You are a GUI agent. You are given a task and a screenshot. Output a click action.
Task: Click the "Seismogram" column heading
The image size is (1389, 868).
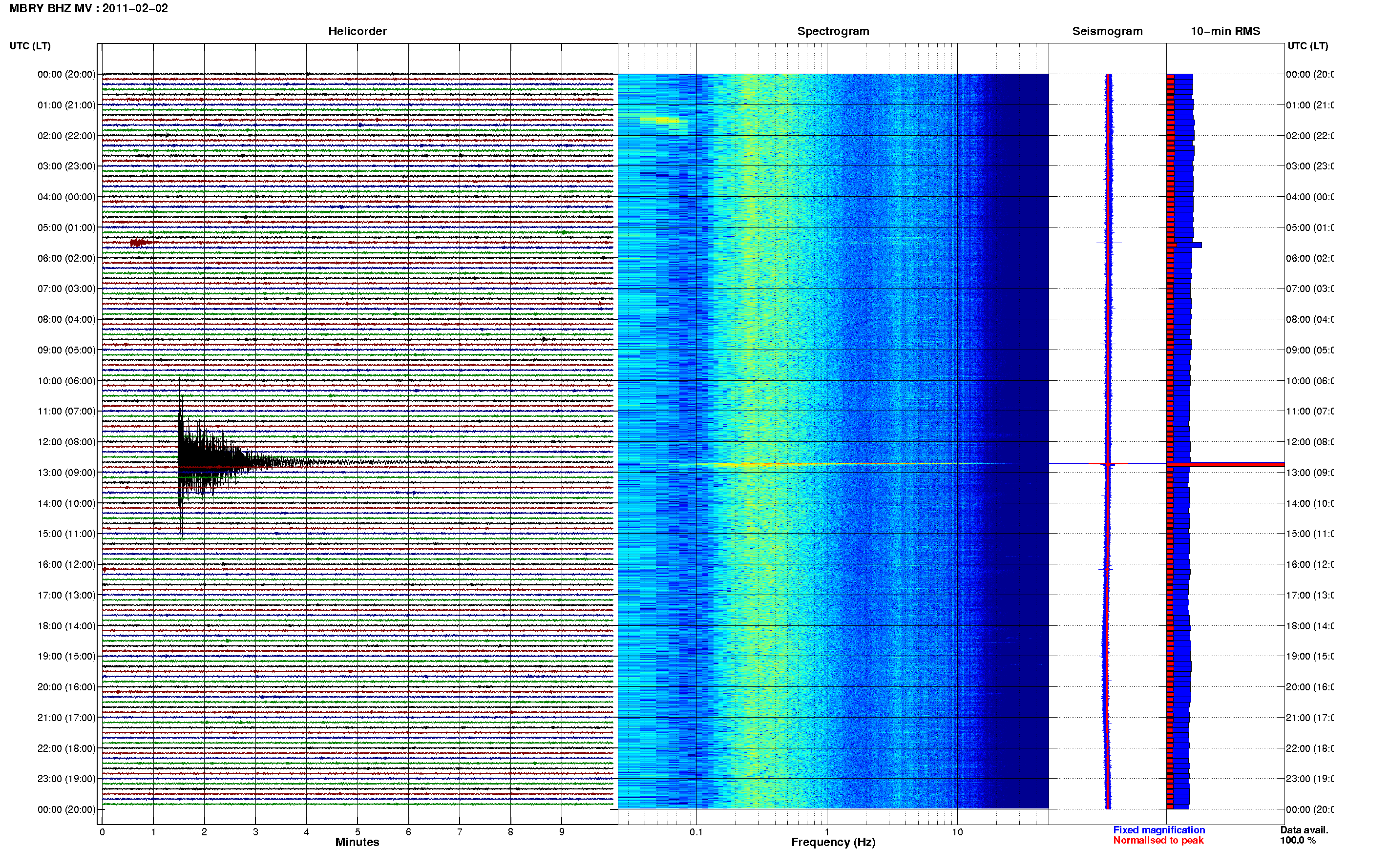tap(1107, 31)
